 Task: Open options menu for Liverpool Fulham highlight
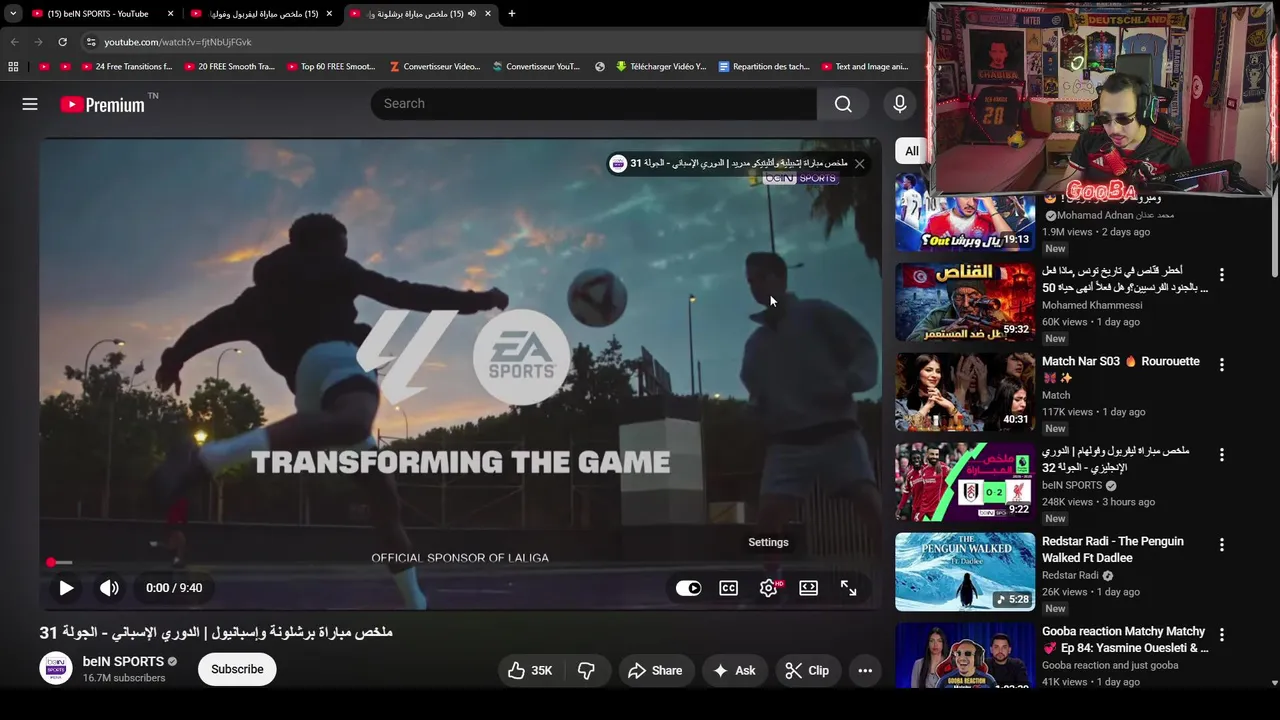coord(1221,455)
